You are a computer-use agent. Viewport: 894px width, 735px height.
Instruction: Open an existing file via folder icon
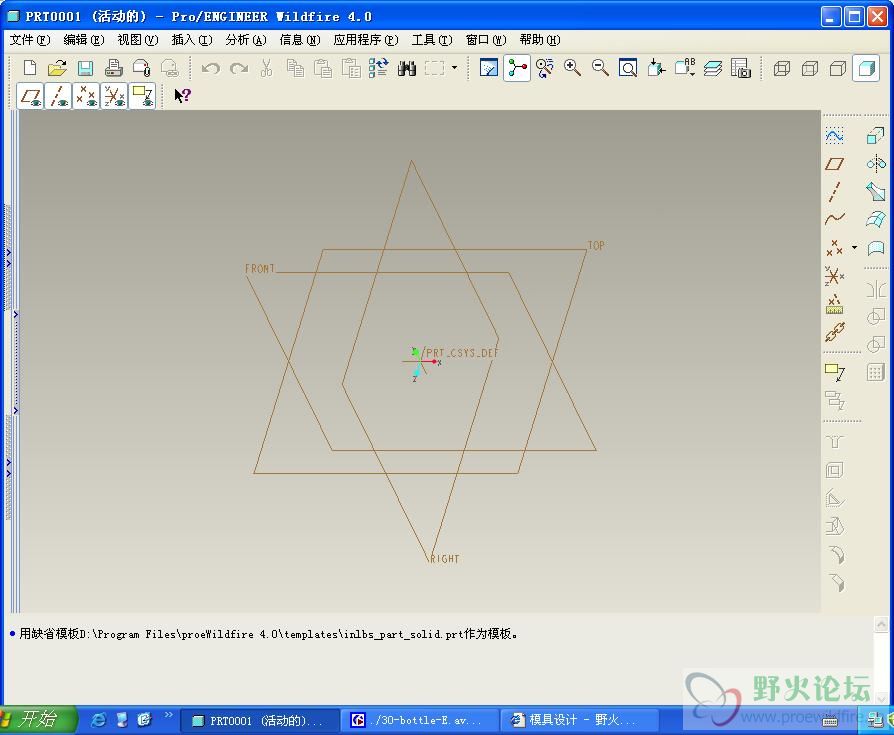click(x=57, y=68)
